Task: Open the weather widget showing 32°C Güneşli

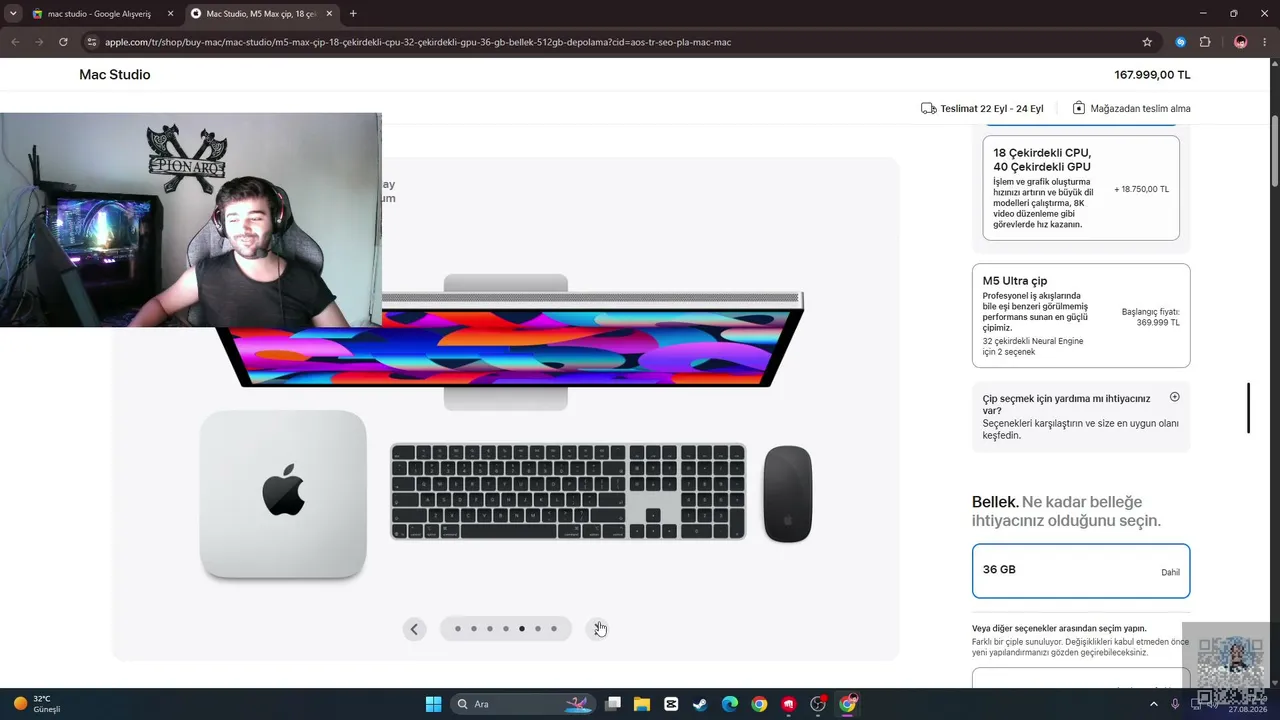Action: pos(38,704)
